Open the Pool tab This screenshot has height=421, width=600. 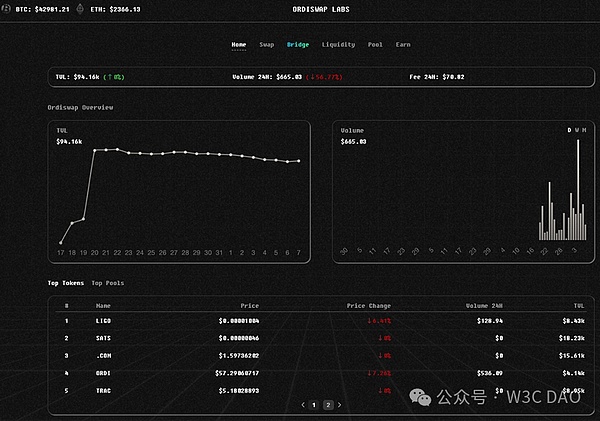pyautogui.click(x=375, y=45)
